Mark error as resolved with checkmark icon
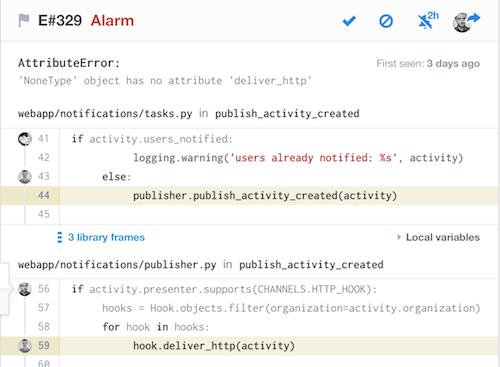The width and height of the screenshot is (500, 367). coord(349,21)
